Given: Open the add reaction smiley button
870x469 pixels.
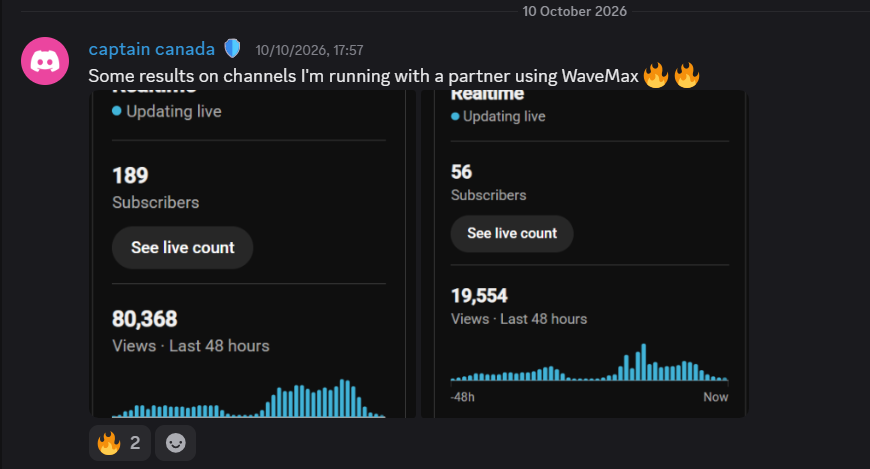Looking at the screenshot, I should [x=175, y=443].
